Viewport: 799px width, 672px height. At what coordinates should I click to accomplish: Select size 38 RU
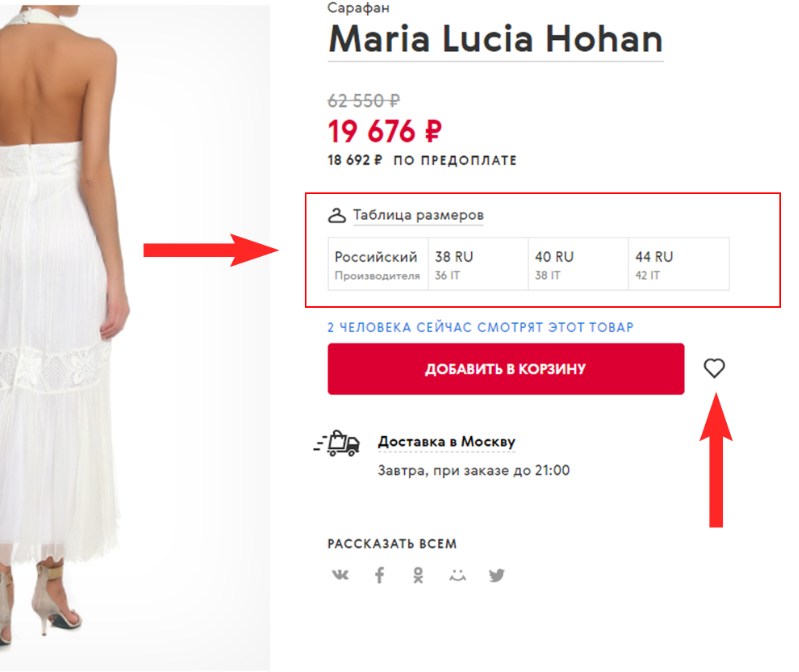tap(477, 264)
